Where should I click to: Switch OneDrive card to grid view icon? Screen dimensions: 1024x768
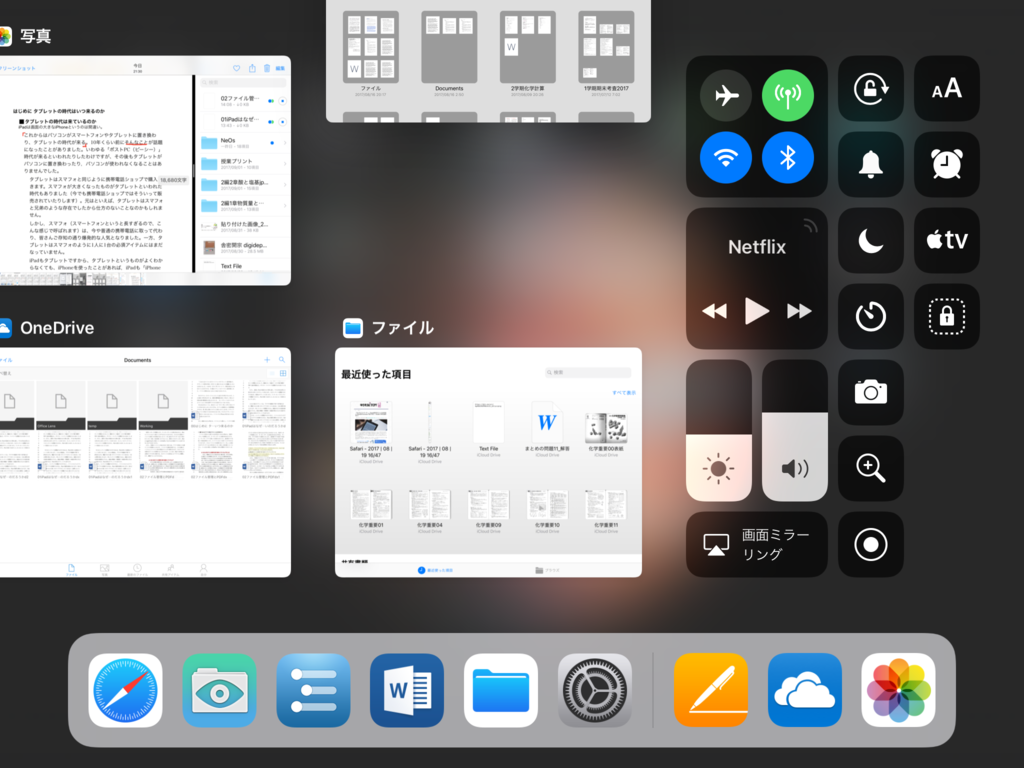(x=283, y=374)
